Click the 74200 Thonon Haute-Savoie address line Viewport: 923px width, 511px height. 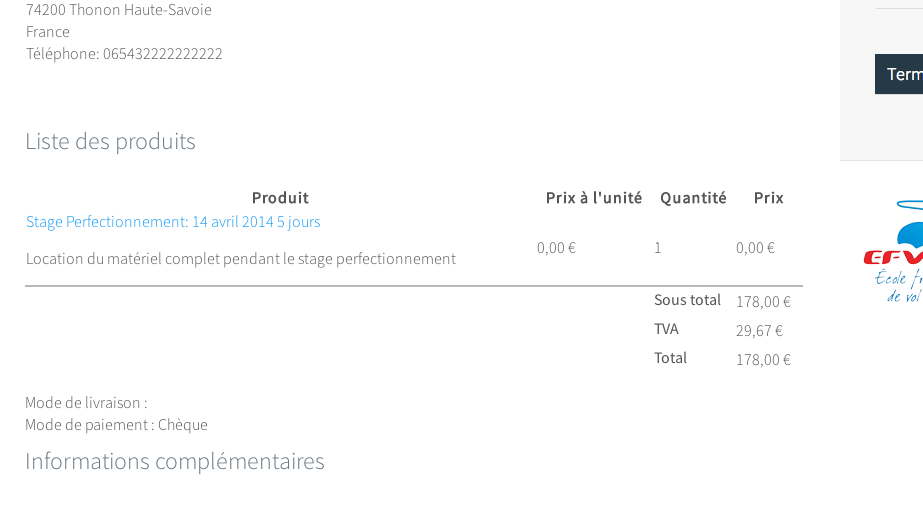click(x=119, y=10)
